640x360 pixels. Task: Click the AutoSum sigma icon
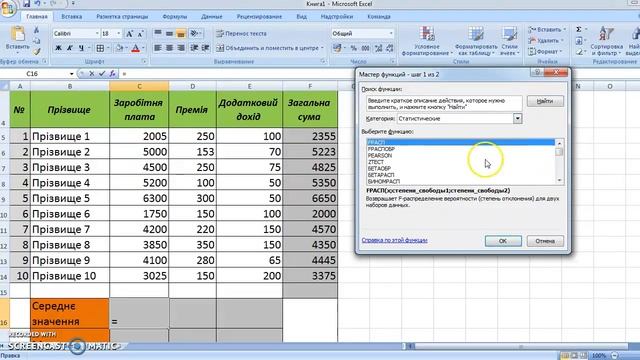579,30
